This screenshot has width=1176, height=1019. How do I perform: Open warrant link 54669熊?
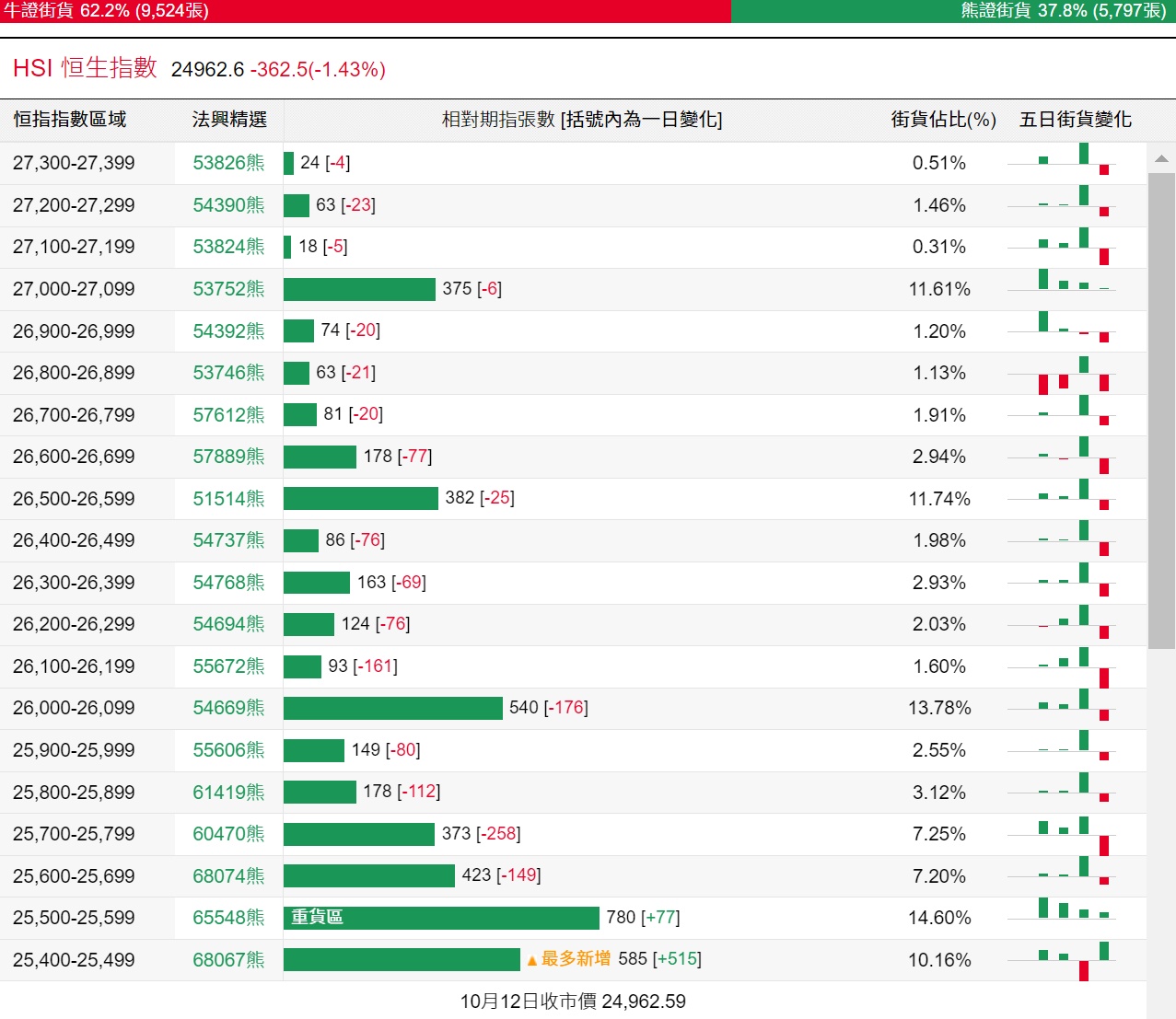(228, 708)
